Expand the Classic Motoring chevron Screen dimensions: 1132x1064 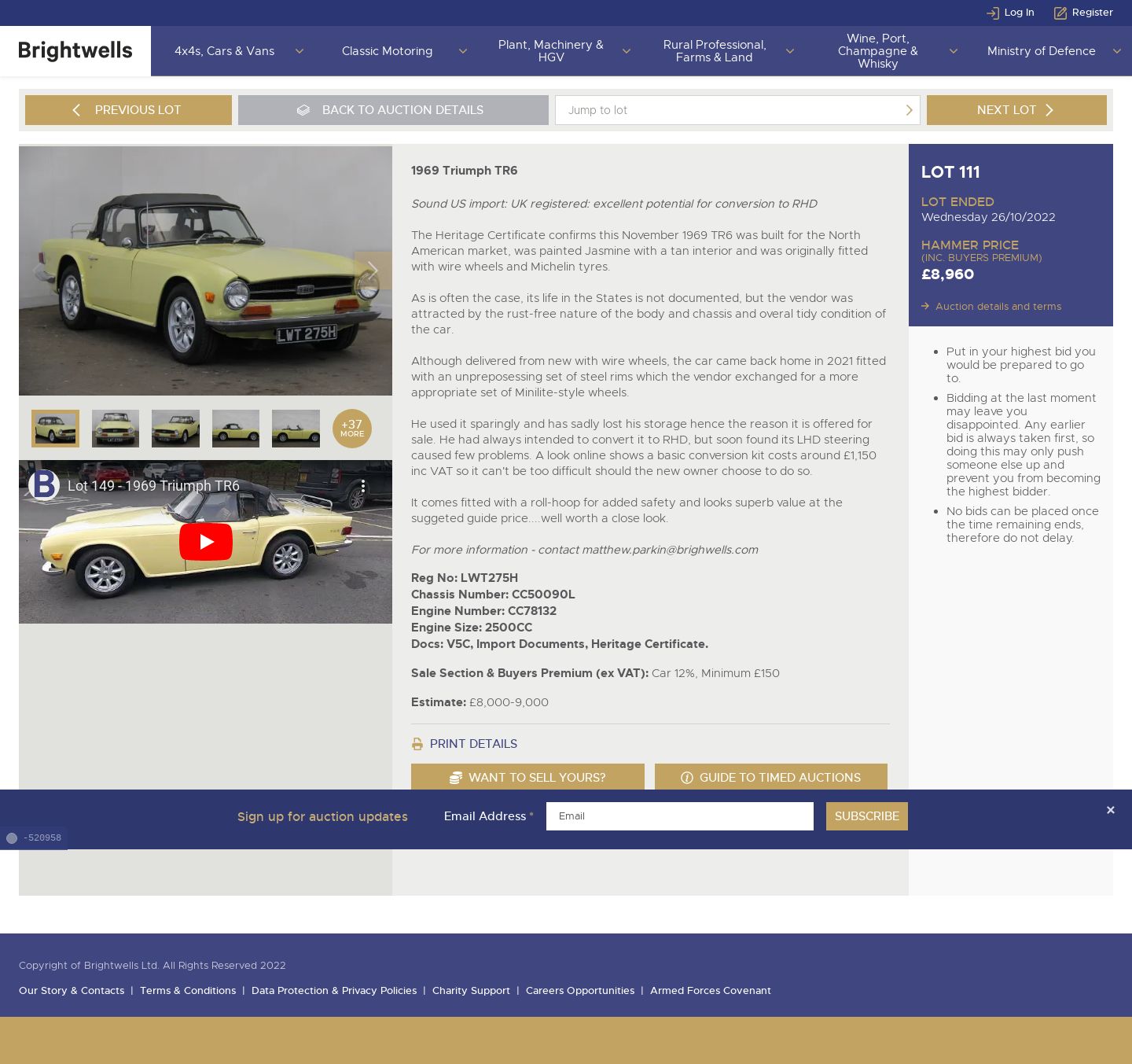462,51
